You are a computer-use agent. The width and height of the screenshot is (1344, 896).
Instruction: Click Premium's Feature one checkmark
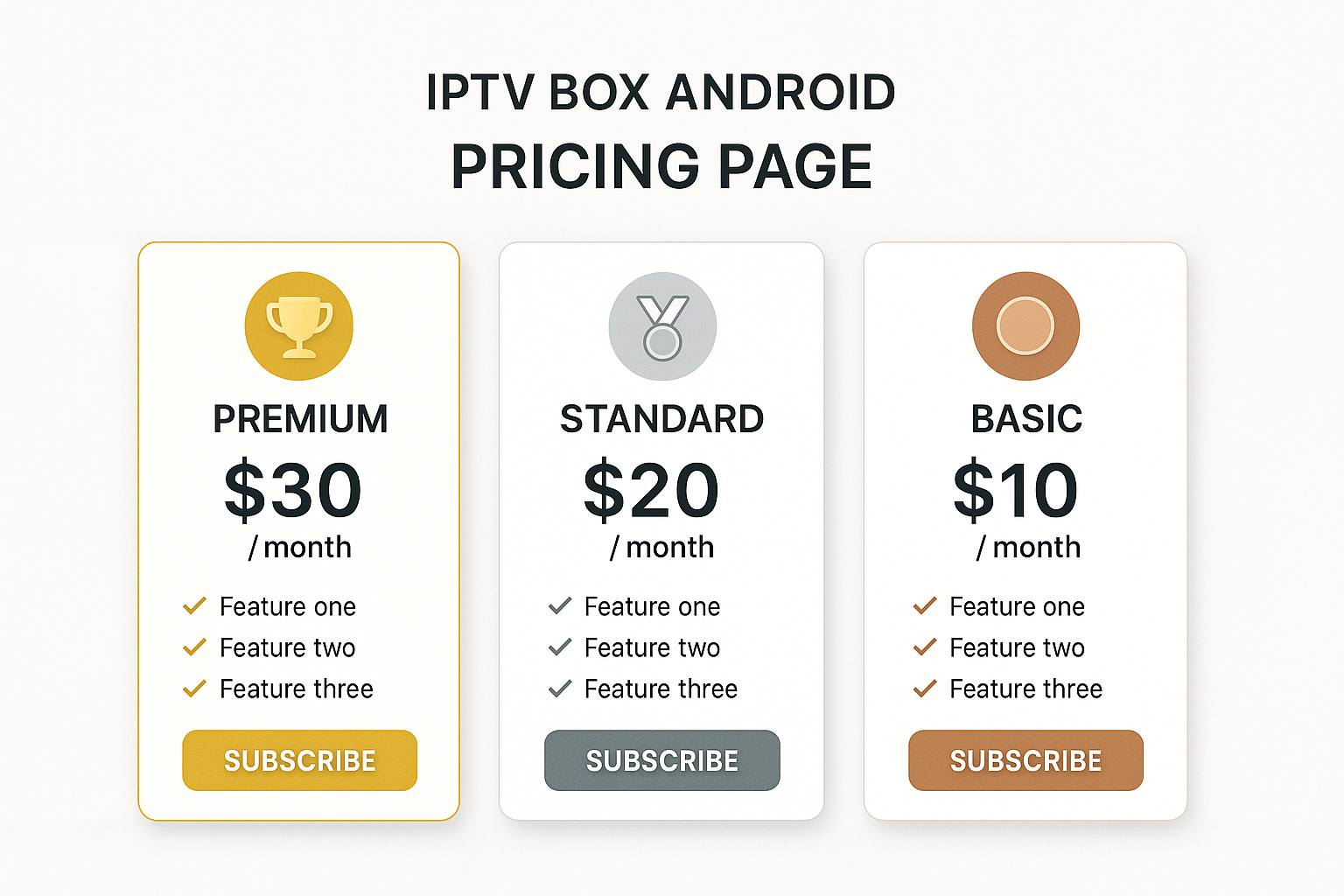click(194, 605)
